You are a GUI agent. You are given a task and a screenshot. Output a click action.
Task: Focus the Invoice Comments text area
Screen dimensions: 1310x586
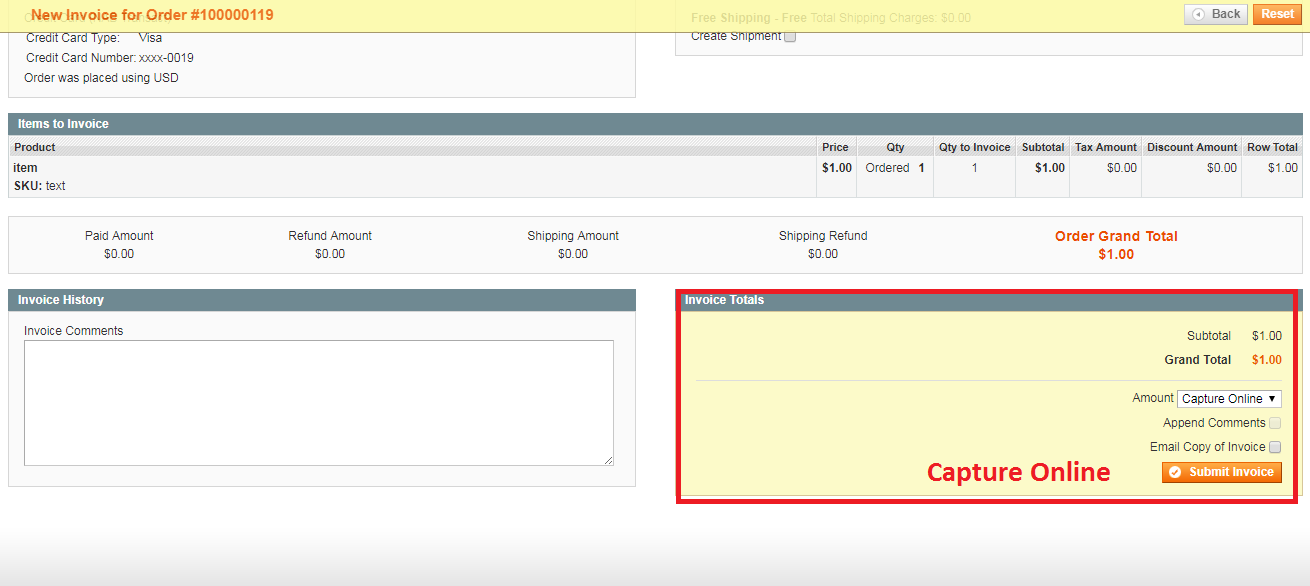[318, 402]
